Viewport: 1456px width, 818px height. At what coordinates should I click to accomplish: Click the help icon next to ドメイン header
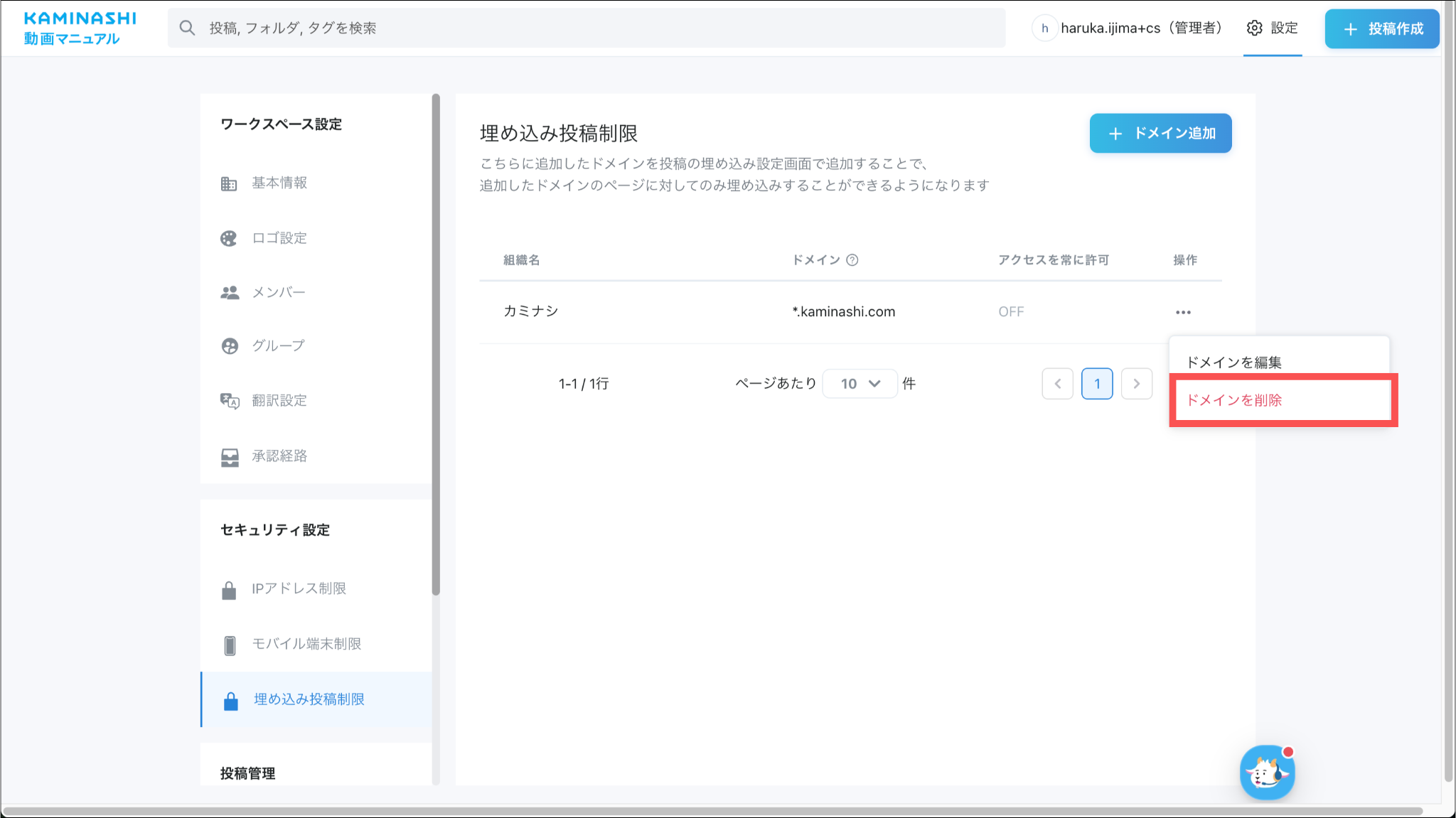pos(852,260)
